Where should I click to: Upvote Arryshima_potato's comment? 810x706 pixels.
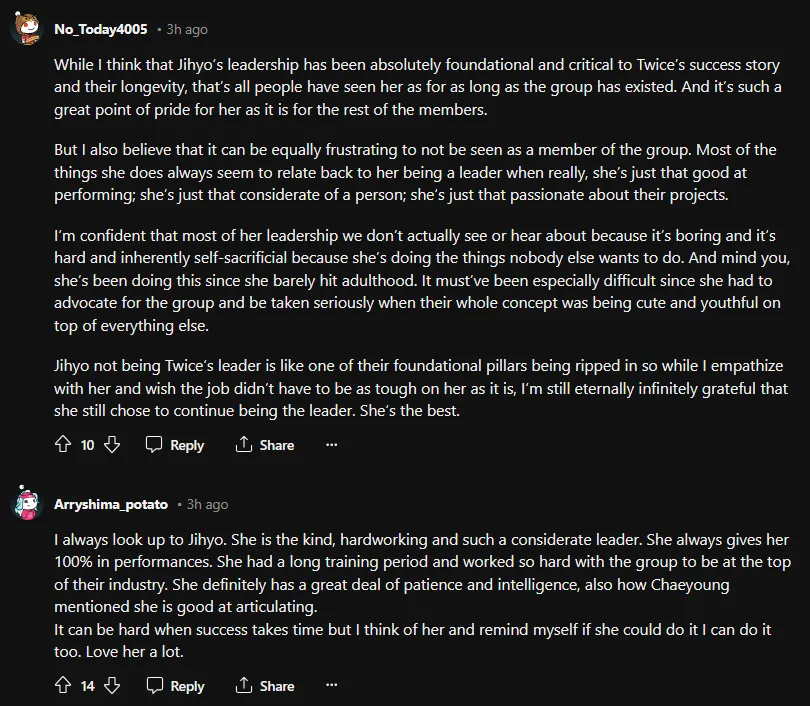63,686
